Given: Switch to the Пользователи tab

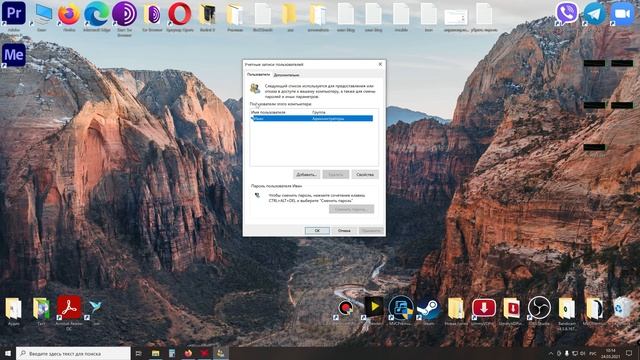Looking at the screenshot, I should 258,75.
